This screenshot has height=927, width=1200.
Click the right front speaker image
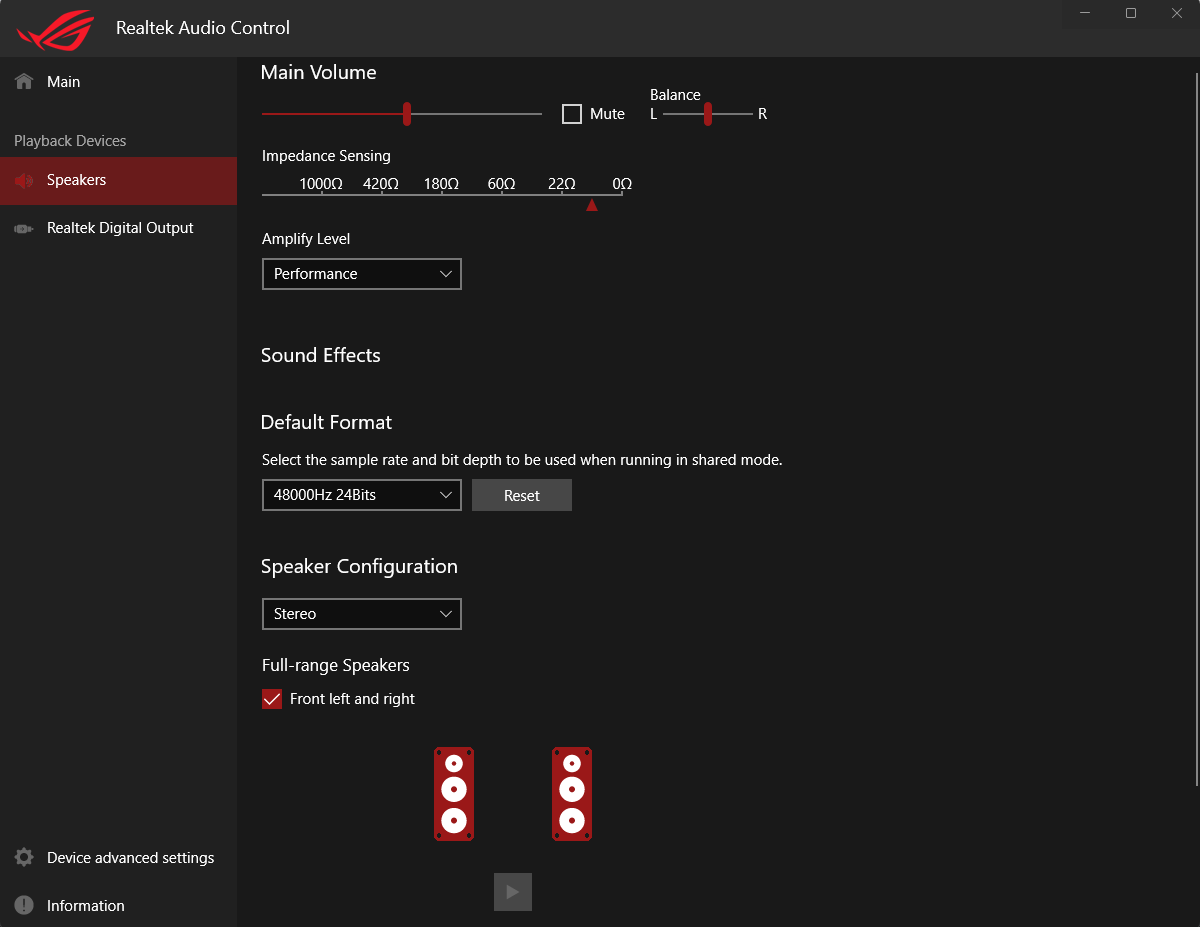(x=572, y=794)
